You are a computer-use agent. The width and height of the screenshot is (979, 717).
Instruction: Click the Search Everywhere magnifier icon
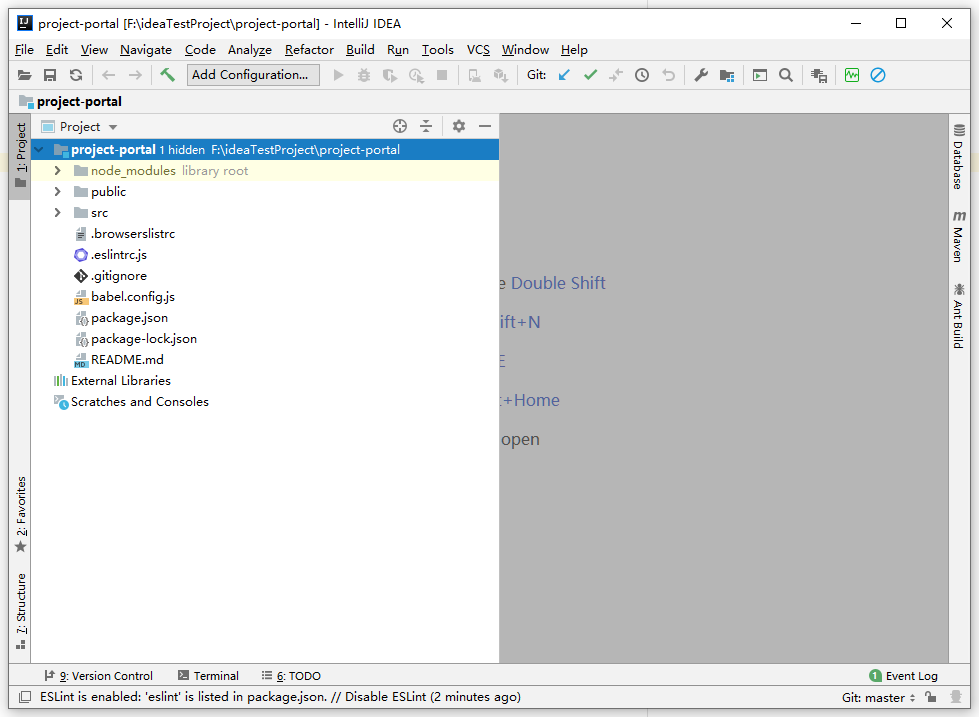pos(786,76)
